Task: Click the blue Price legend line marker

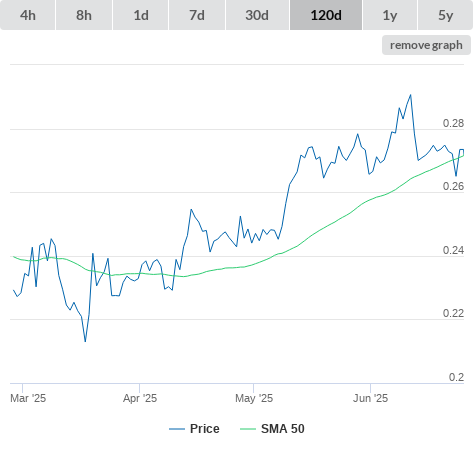Action: coord(177,429)
